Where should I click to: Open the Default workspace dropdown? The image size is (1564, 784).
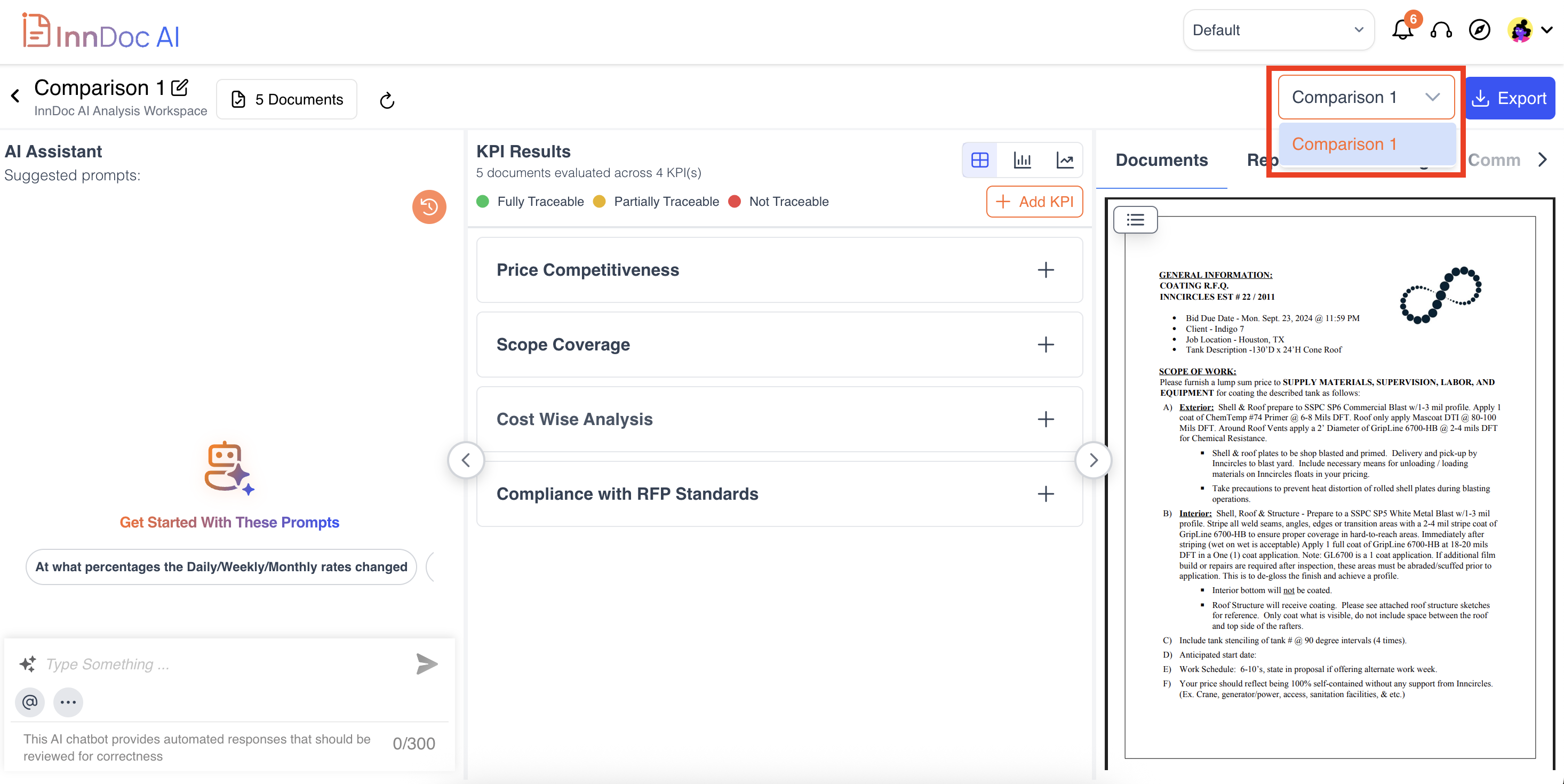tap(1278, 30)
